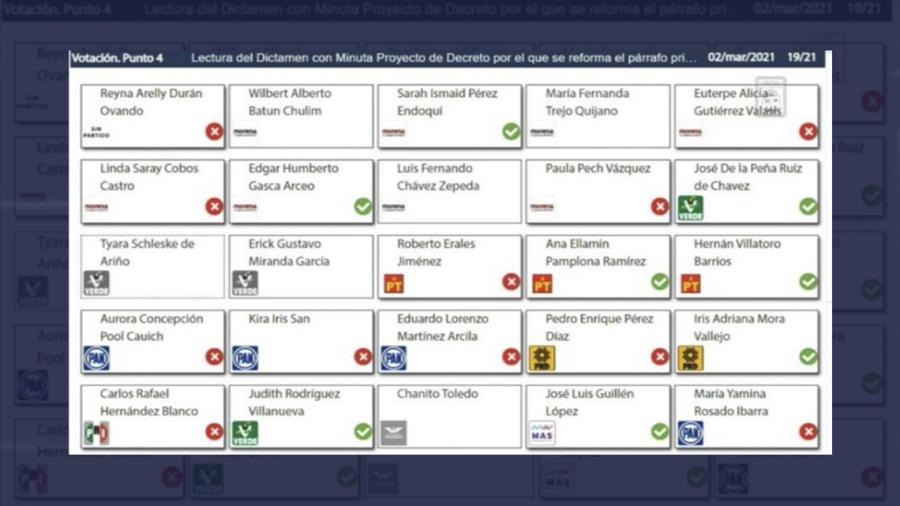Click the 19/21 vote counter
900x506 pixels.
point(801,59)
